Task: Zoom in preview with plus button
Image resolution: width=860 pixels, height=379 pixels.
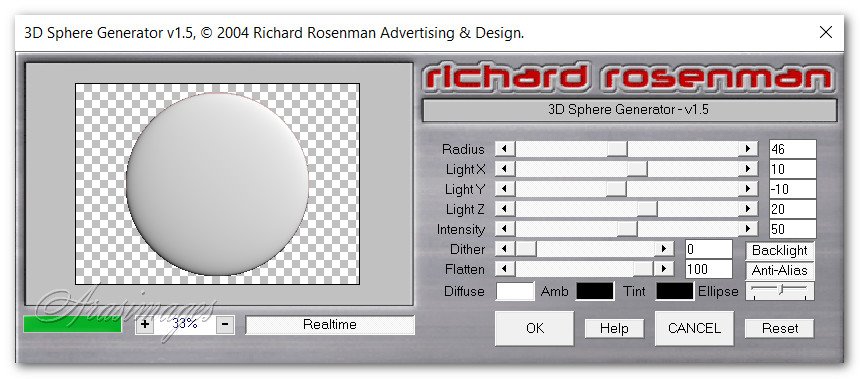Action: click(145, 324)
